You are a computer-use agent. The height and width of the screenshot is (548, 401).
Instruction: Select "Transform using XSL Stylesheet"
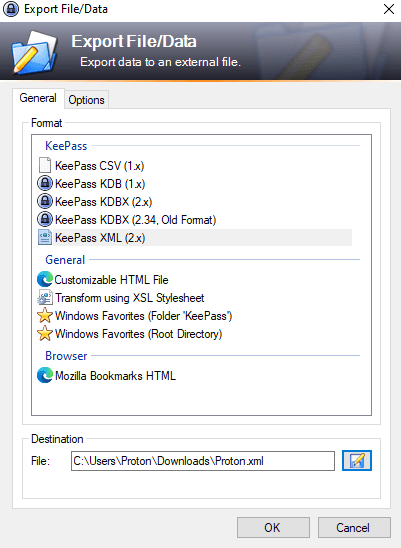click(130, 298)
